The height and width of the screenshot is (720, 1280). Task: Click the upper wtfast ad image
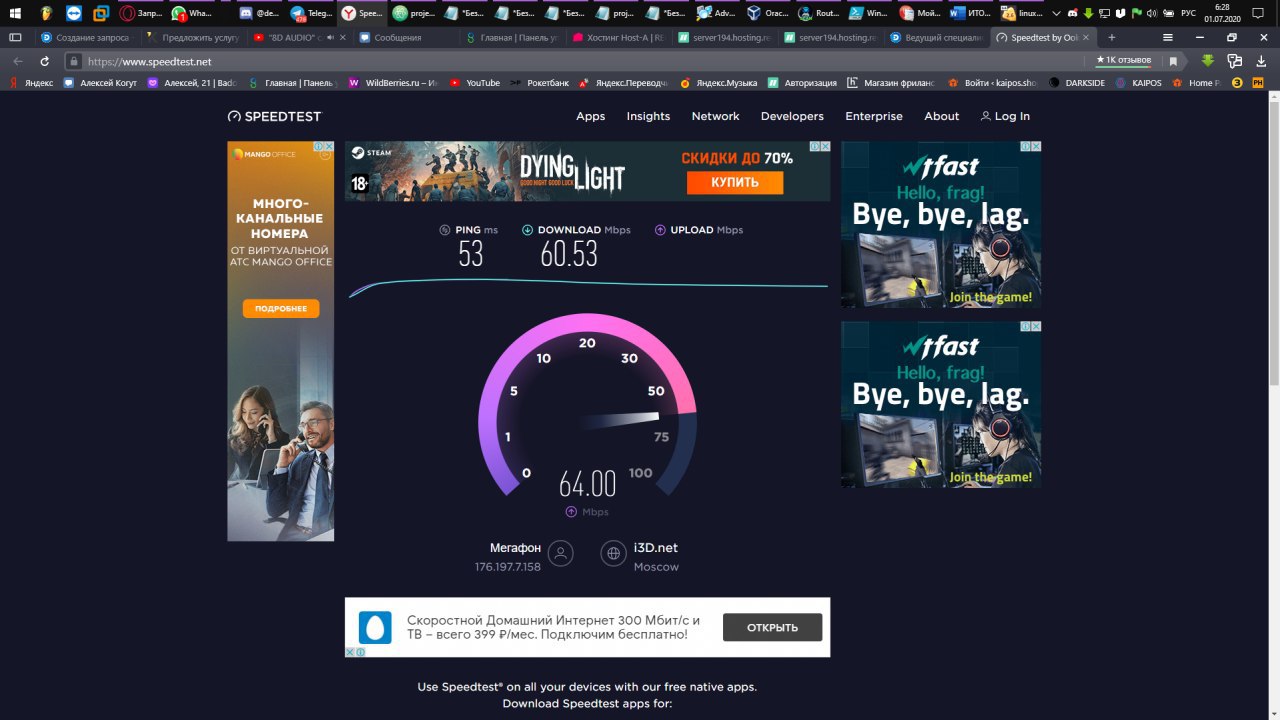click(941, 224)
